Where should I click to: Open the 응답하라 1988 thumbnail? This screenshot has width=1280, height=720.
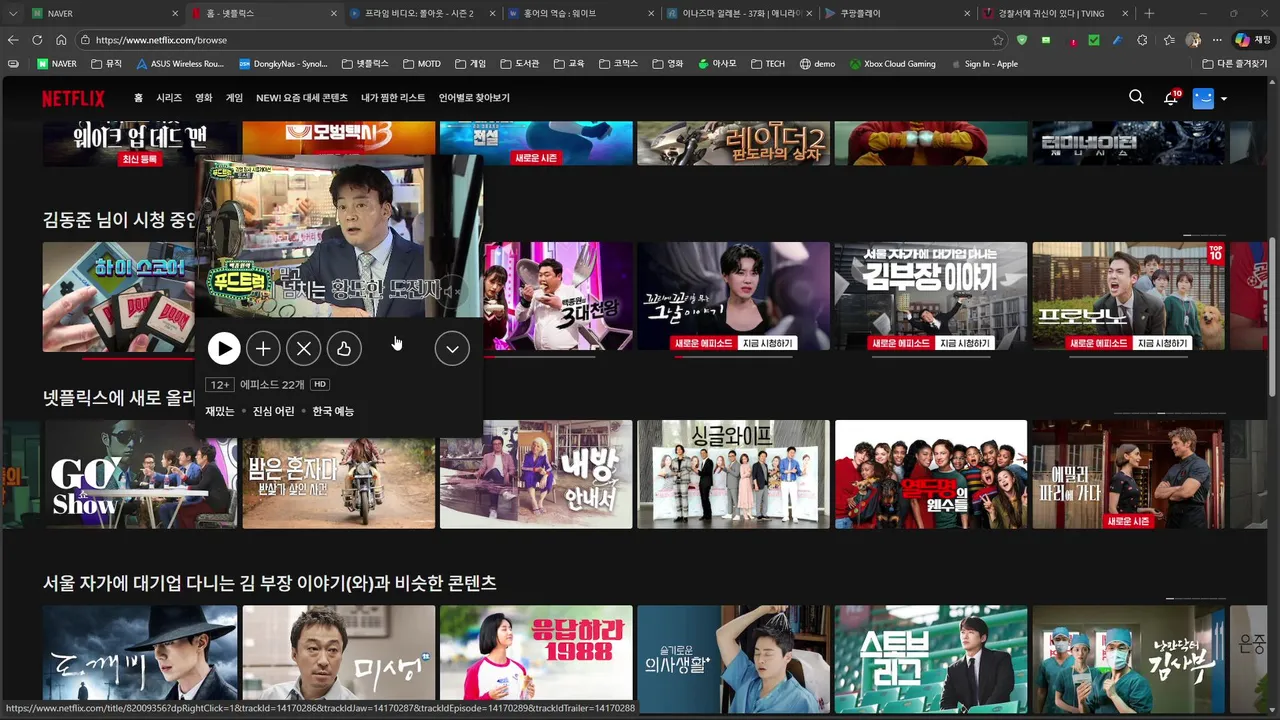pyautogui.click(x=536, y=659)
